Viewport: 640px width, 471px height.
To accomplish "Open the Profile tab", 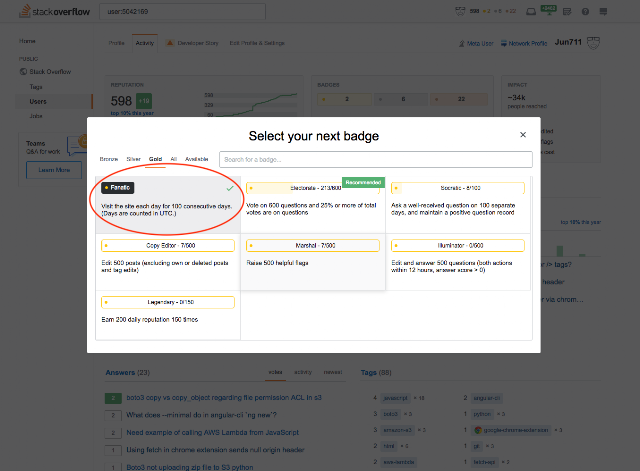I will (116, 43).
